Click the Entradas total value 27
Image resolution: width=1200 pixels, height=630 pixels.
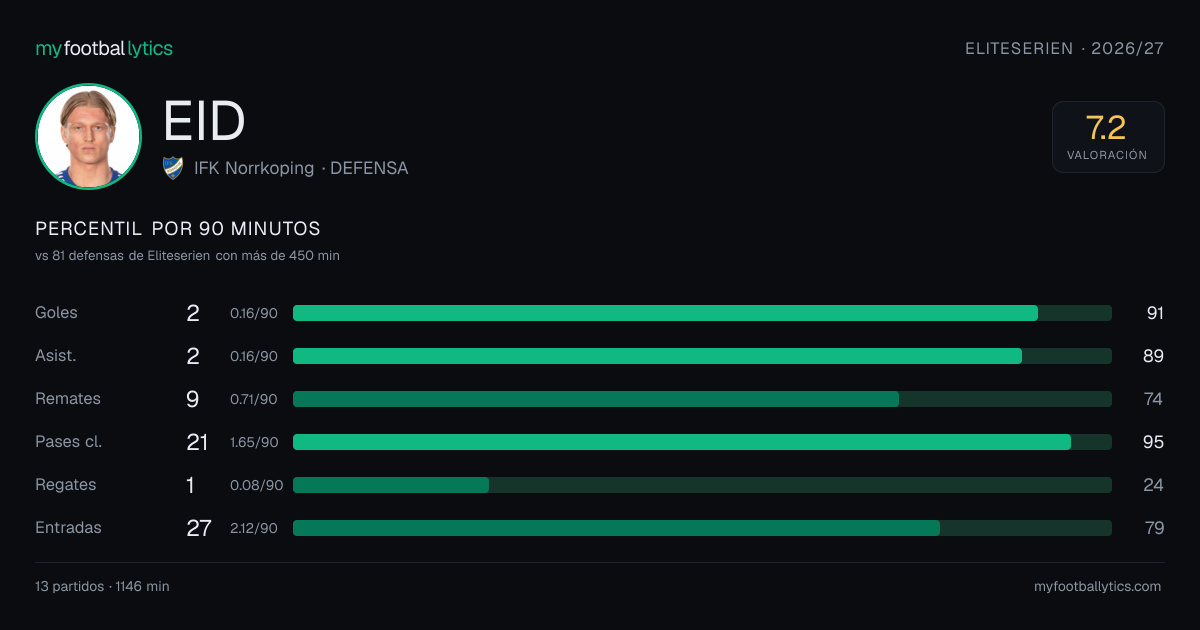pyautogui.click(x=199, y=528)
